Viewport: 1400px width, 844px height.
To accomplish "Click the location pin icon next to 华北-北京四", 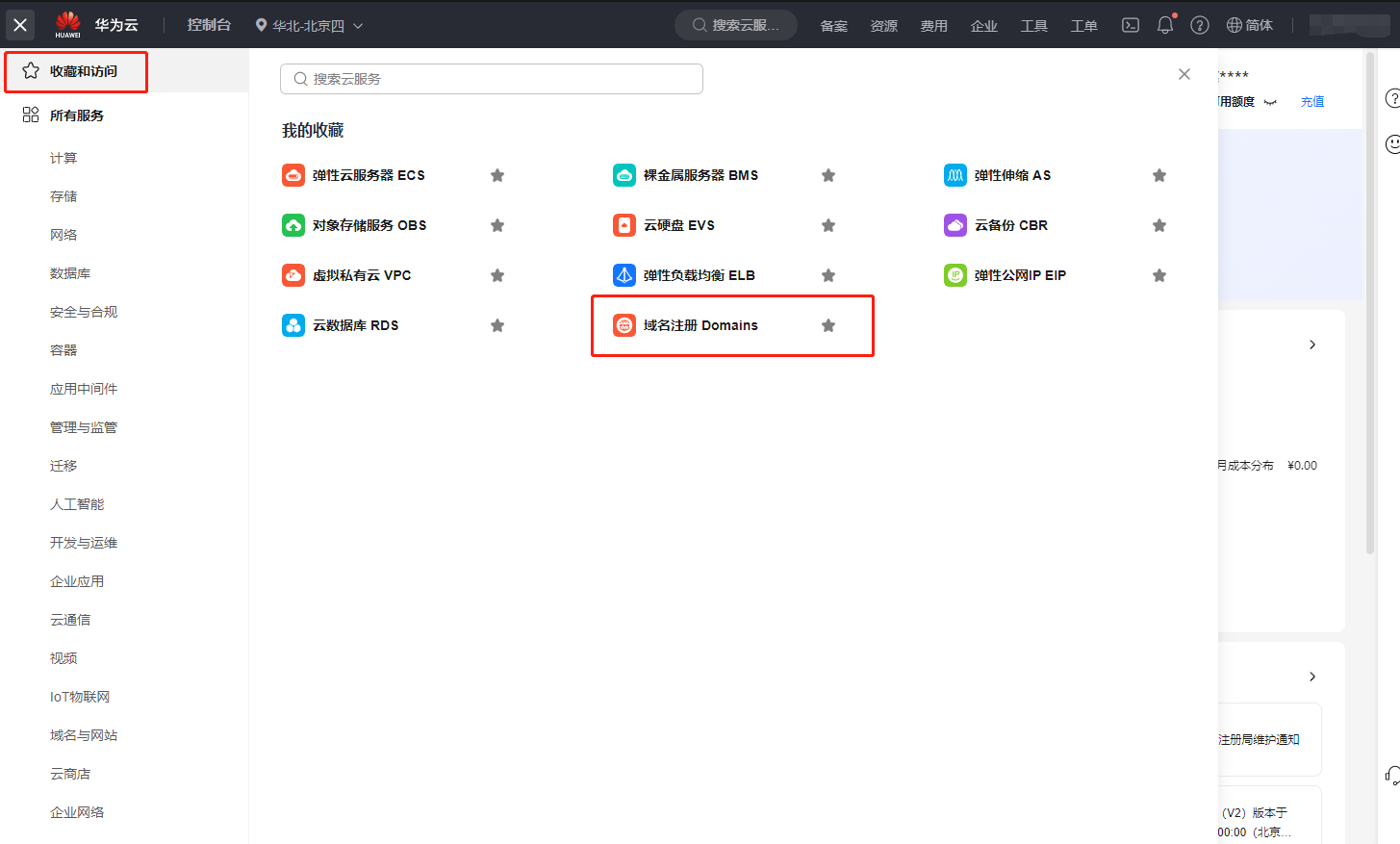I will [261, 25].
